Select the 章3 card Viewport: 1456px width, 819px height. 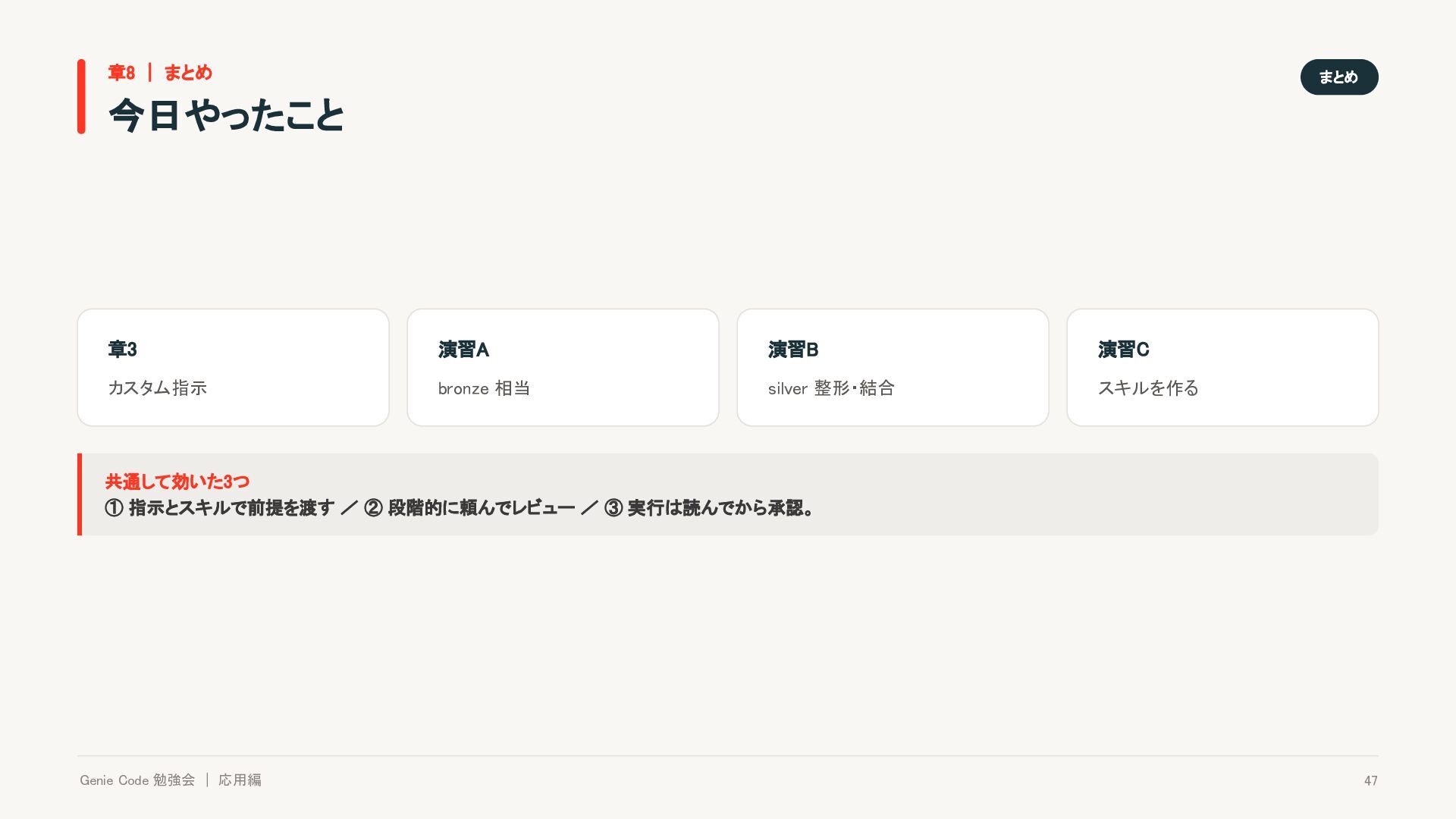coord(233,367)
